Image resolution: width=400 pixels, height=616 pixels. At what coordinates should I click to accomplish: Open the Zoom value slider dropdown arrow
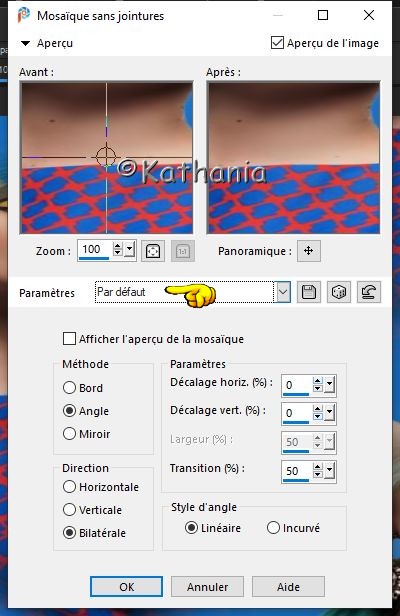point(130,249)
